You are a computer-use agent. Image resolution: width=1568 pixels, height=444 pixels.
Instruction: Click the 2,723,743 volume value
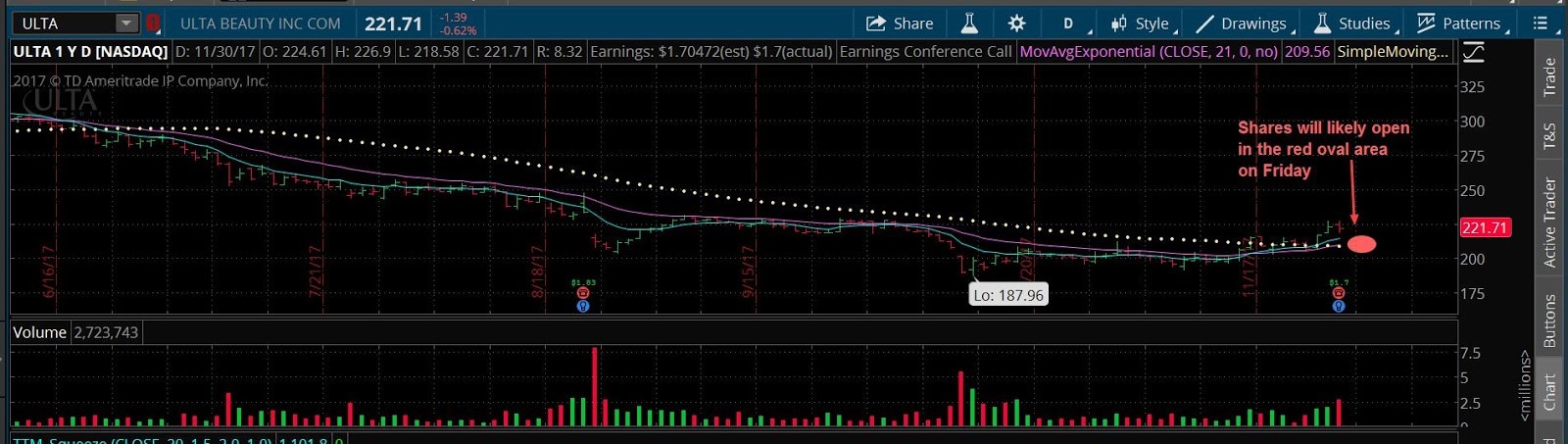pos(106,332)
